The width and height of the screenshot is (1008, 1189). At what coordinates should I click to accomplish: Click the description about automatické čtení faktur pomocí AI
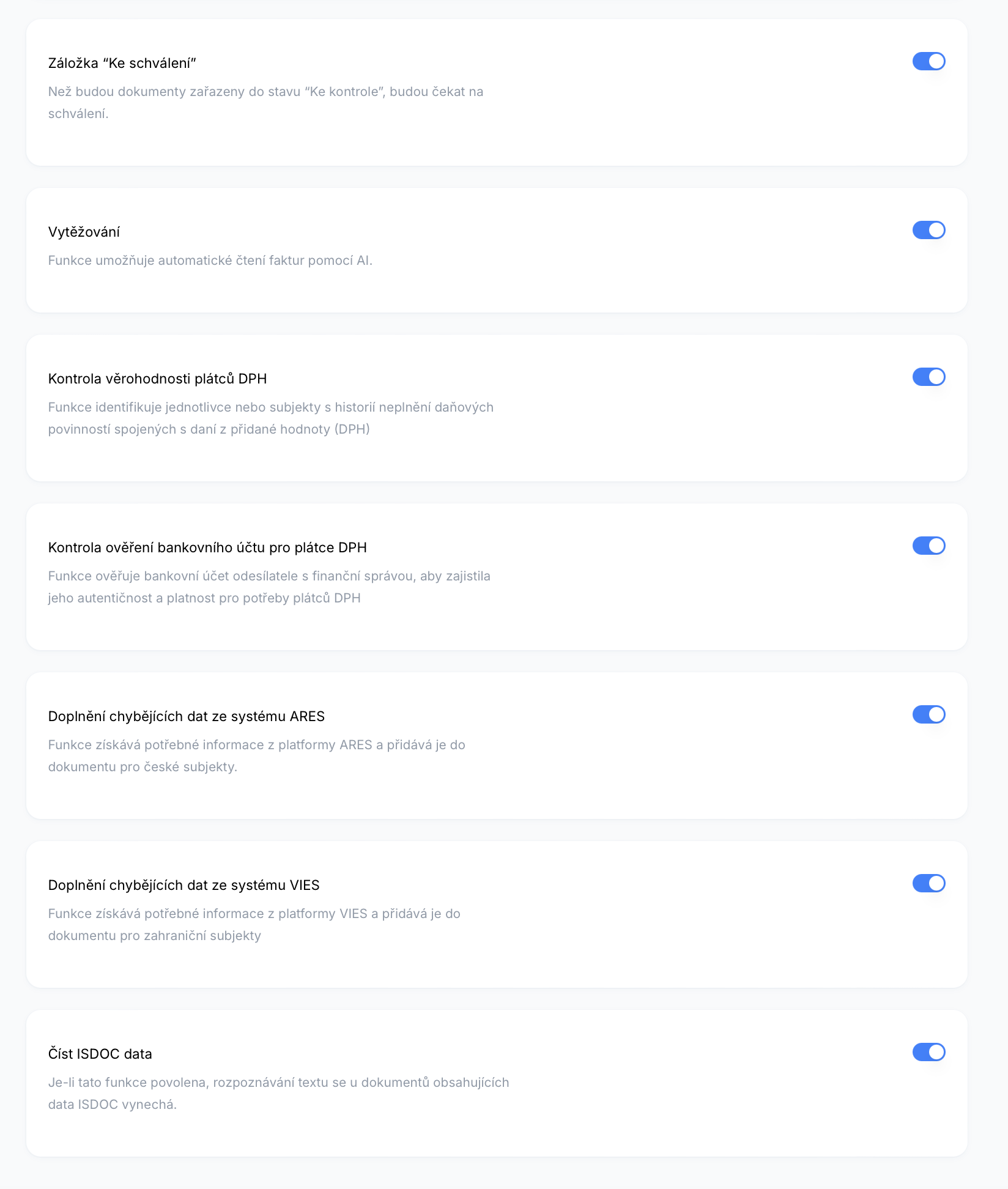coord(210,261)
